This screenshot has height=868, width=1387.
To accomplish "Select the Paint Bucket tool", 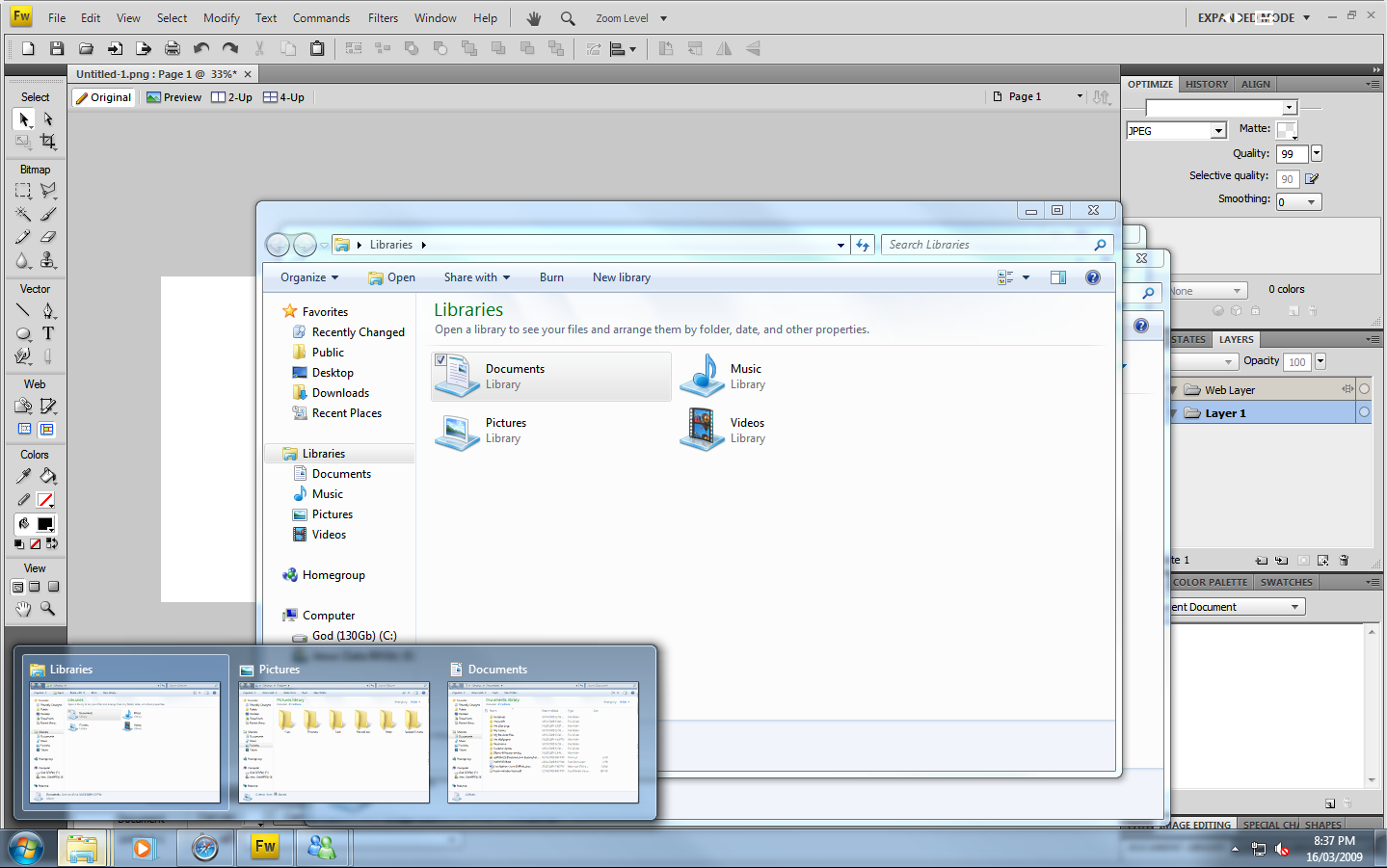I will pyautogui.click(x=48, y=476).
